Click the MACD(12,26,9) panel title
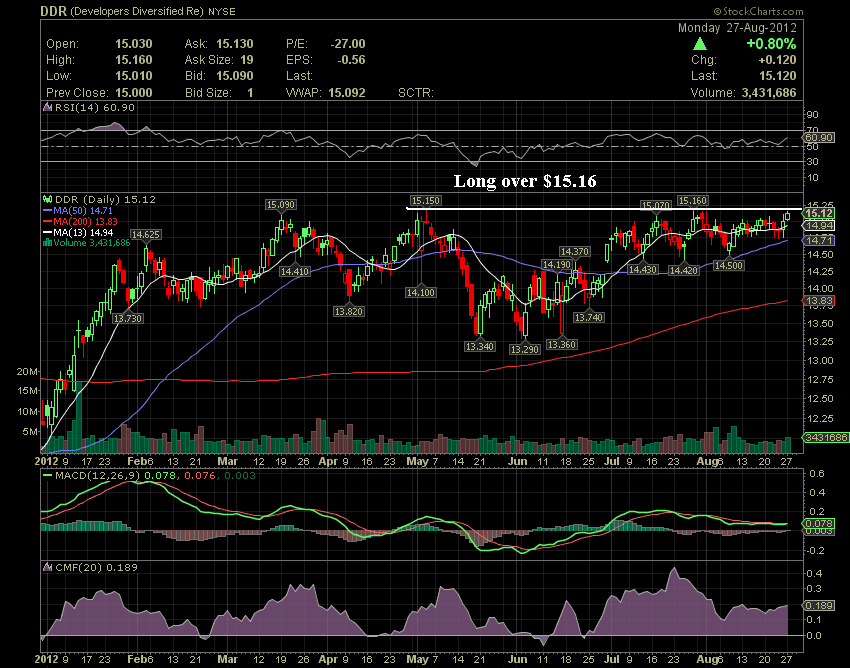 tap(98, 476)
